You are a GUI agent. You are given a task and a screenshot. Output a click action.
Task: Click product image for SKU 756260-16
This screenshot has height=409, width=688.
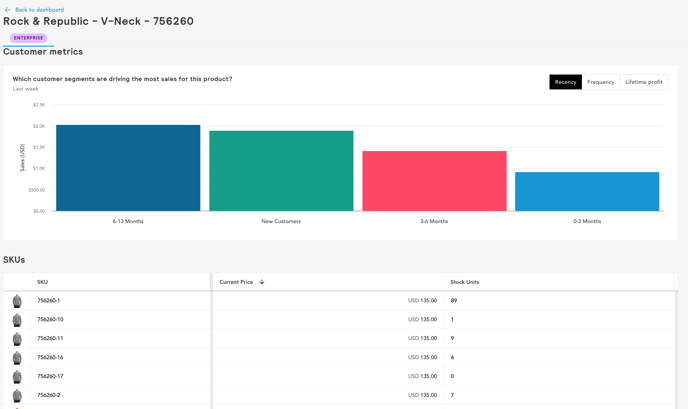click(17, 358)
